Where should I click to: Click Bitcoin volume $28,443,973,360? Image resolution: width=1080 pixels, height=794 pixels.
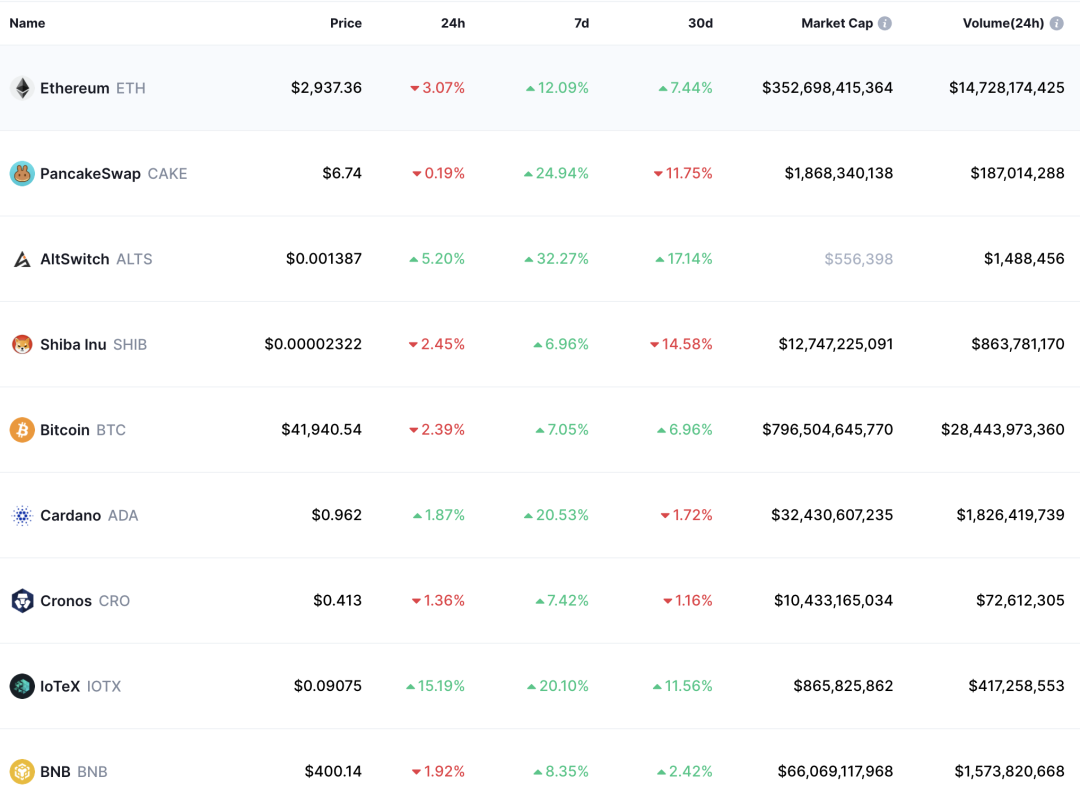point(1003,430)
